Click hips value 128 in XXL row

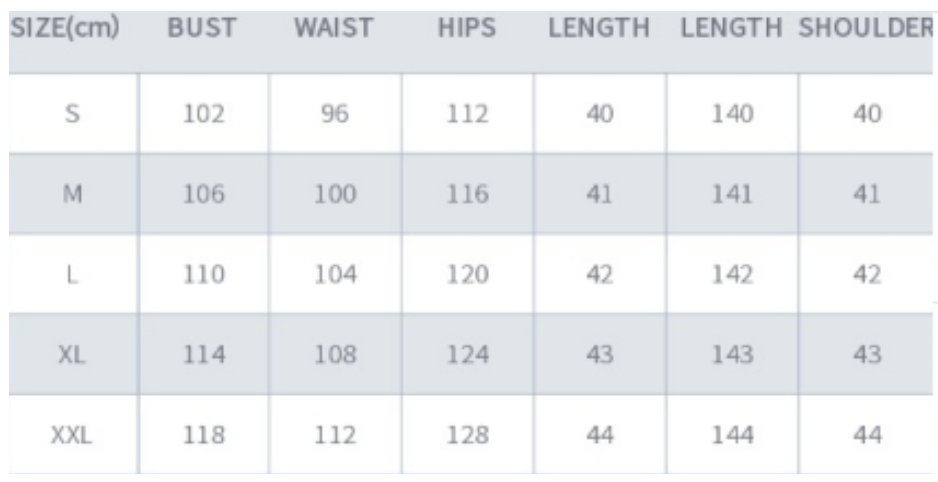coord(468,436)
